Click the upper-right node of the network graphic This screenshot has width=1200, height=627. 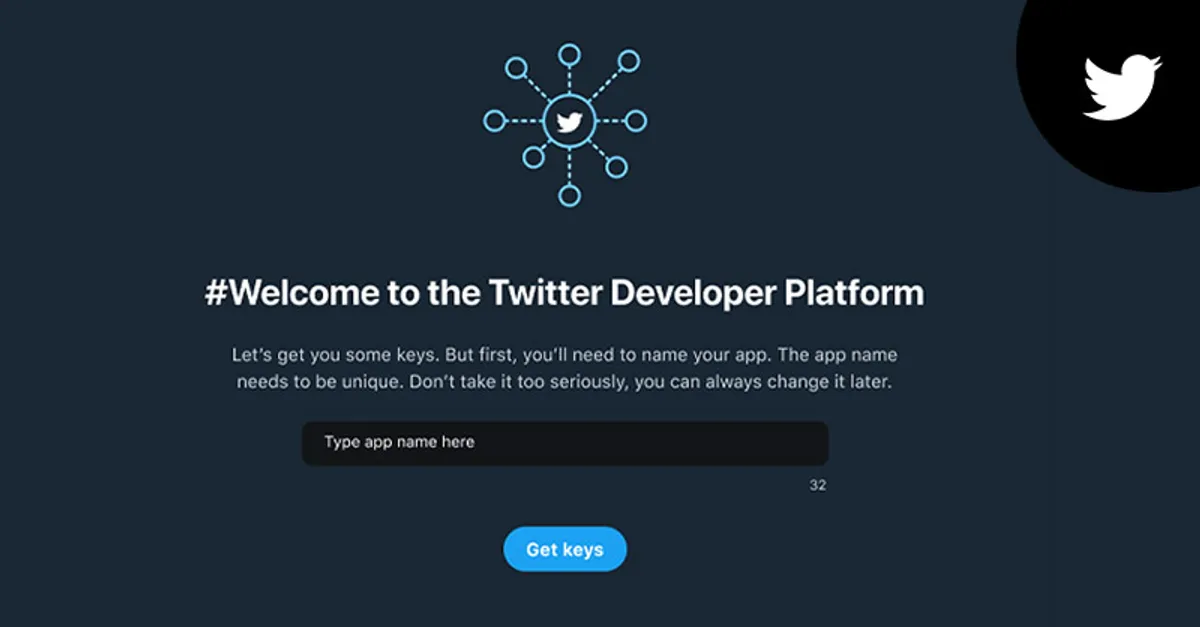(628, 60)
